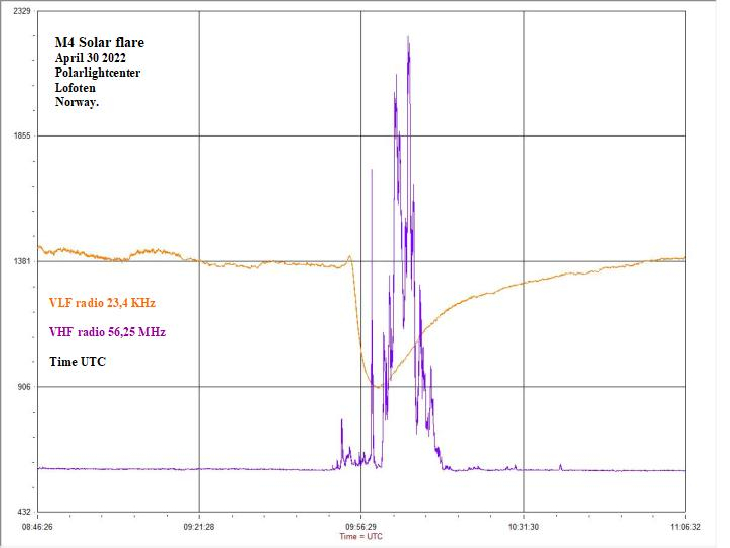
Task: Click the "Polarlightcenter" annotation line
Action: (x=98, y=73)
